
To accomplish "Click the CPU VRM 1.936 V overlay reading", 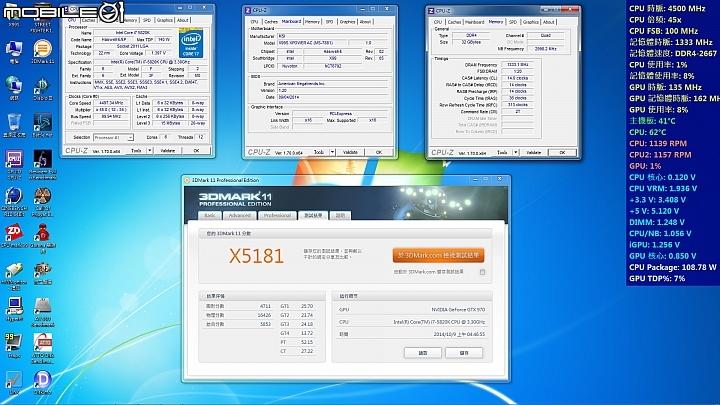I will click(663, 188).
